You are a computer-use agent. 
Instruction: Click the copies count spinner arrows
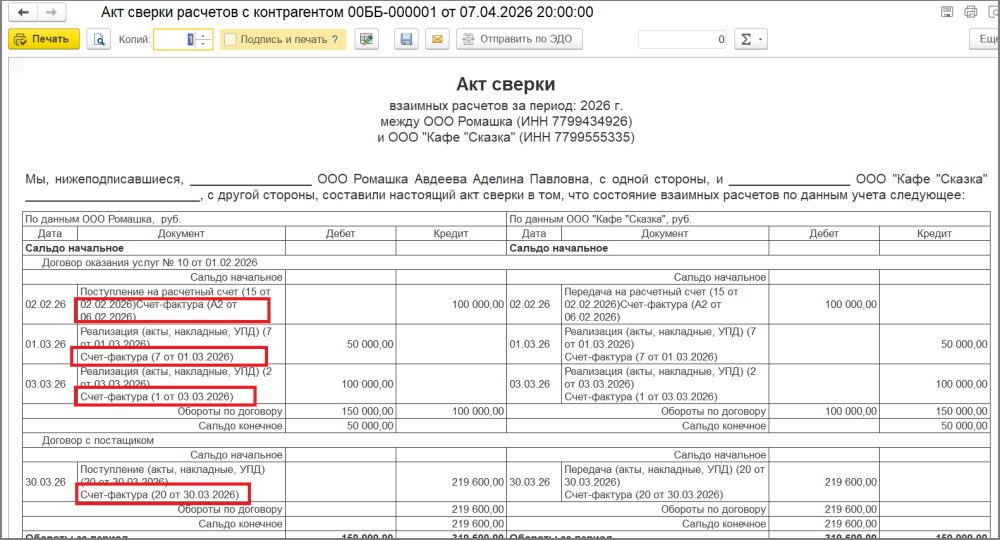(204, 40)
